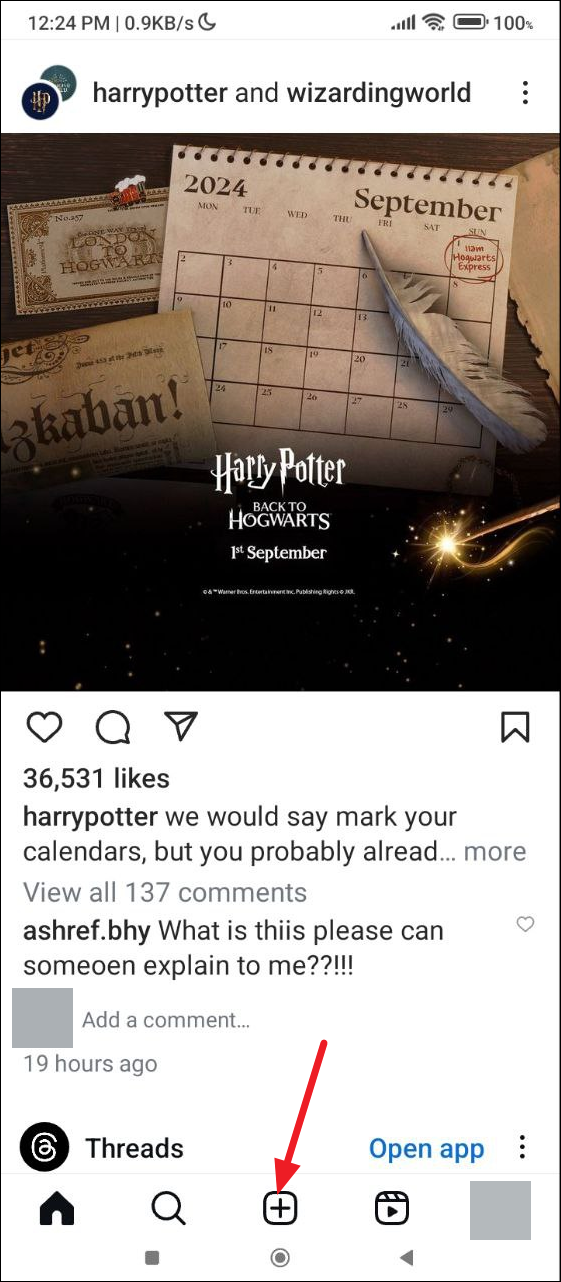Tap the create new post plus icon
Viewport: 561px width, 1282px height.
coord(281,1209)
